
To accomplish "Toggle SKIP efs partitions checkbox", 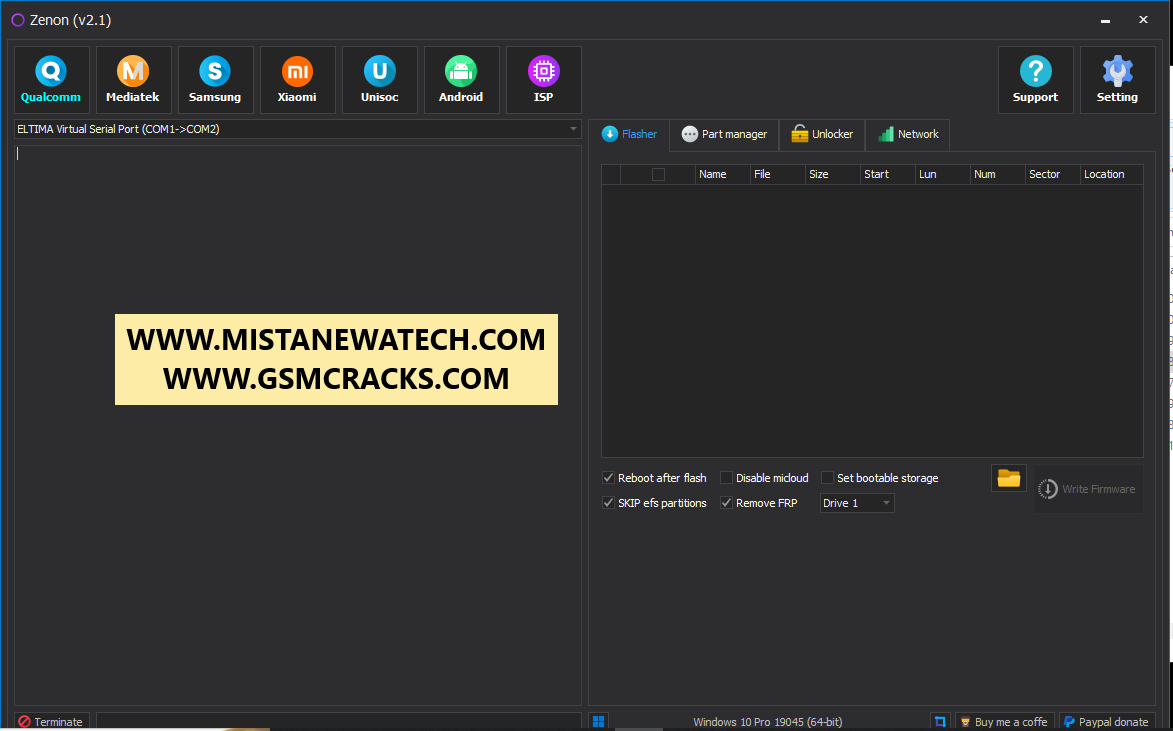I will pos(609,503).
